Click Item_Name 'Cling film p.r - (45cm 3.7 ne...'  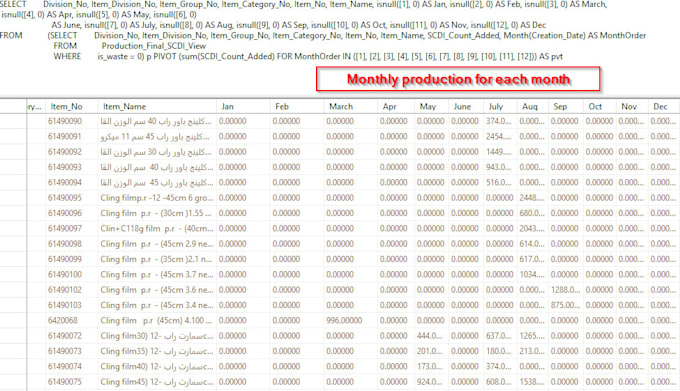[157, 274]
